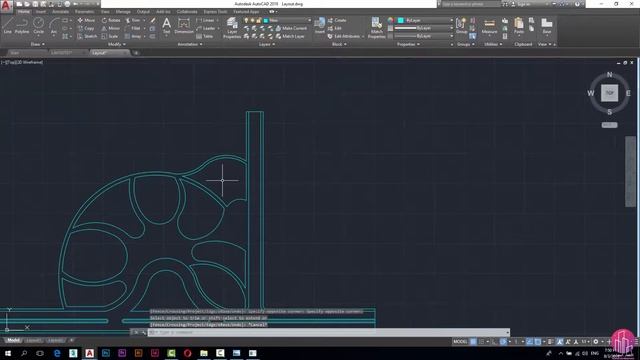Open the Manage ribbon tab
Viewport: 640px width, 360px height.
[x=123, y=12]
